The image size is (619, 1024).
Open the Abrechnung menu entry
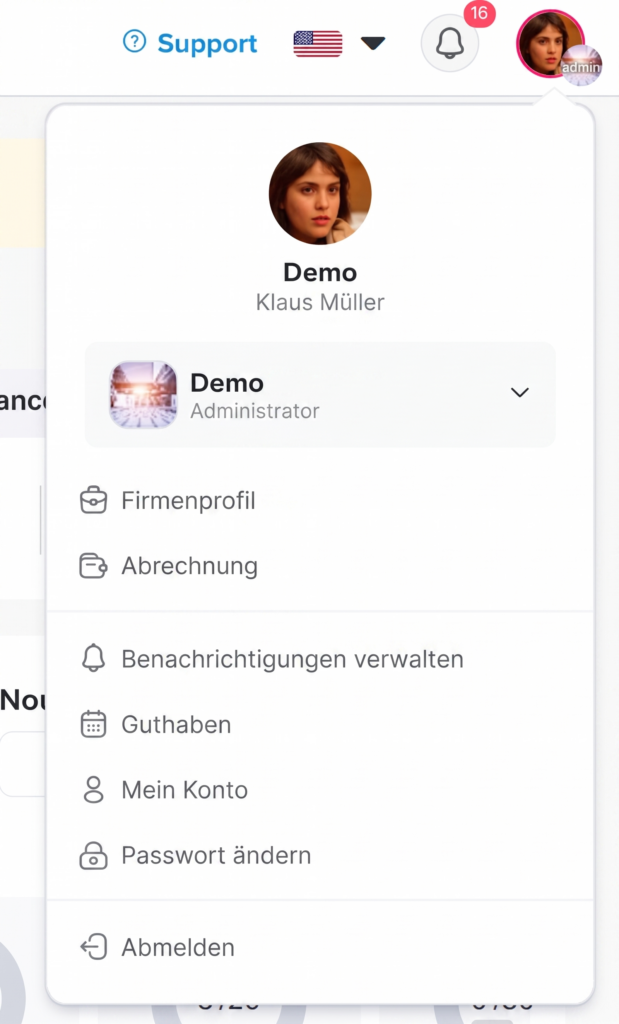tap(189, 566)
